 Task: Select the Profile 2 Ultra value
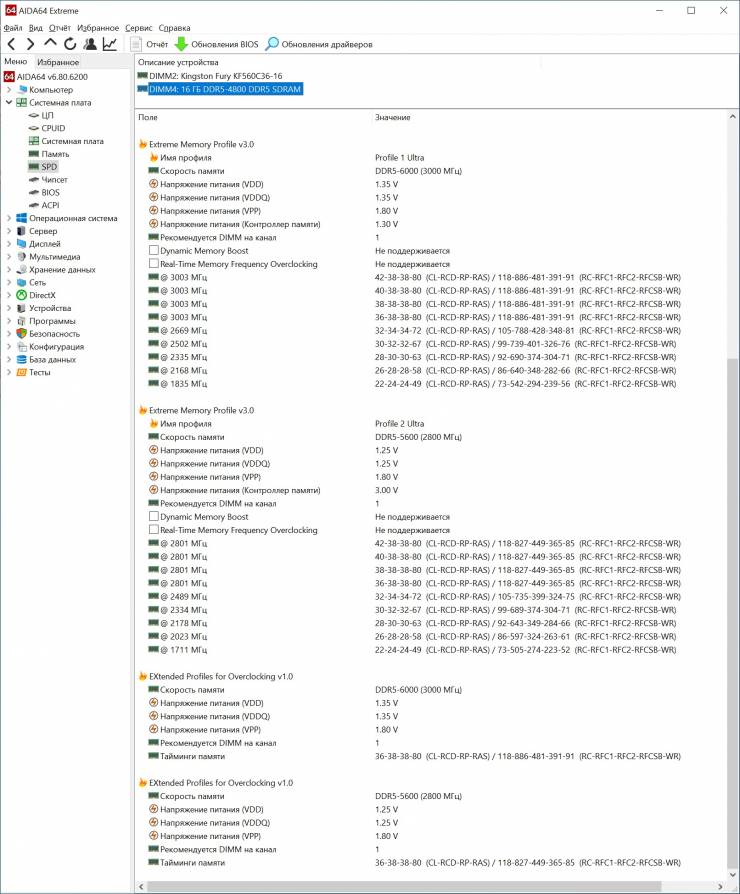[400, 424]
